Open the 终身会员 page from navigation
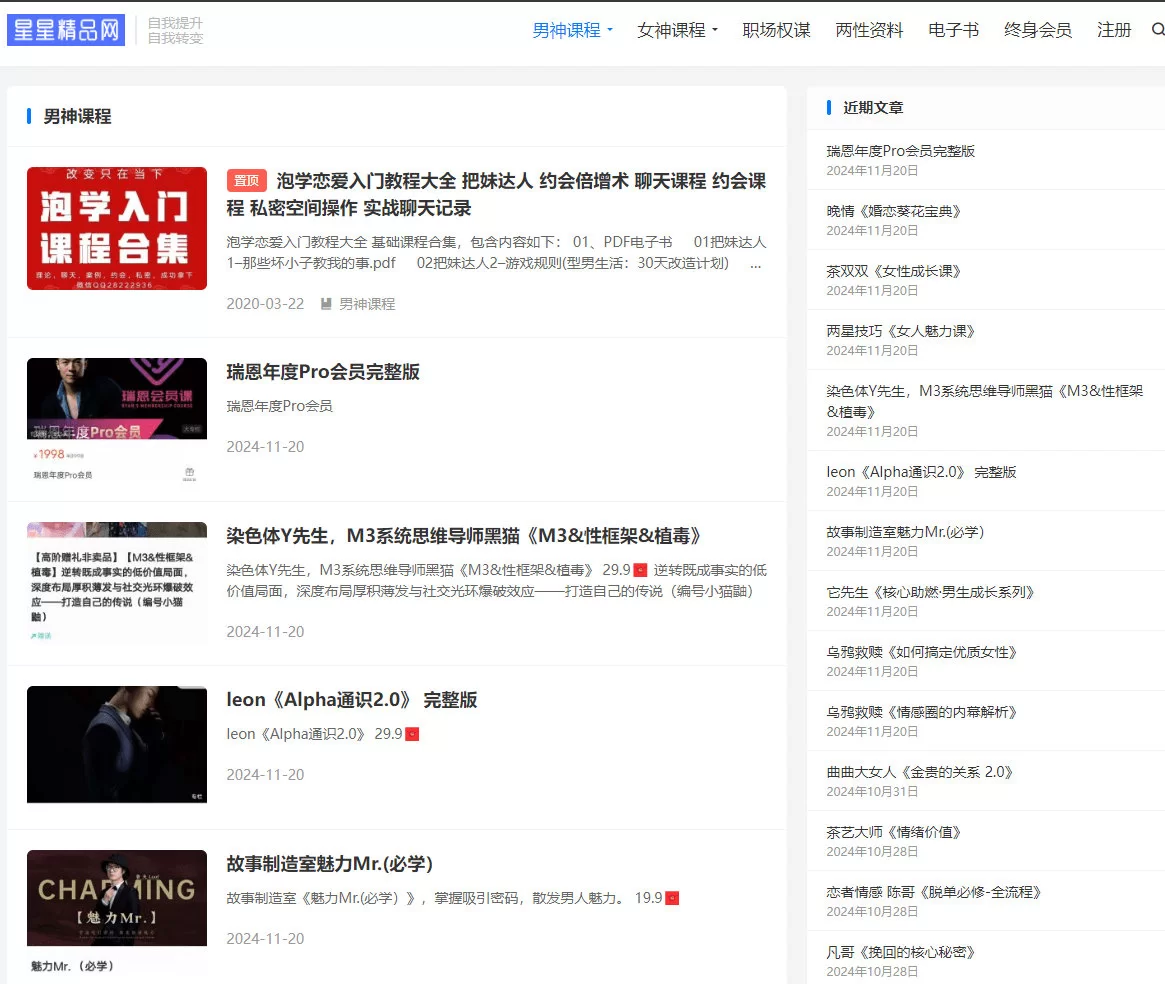Image resolution: width=1165 pixels, height=984 pixels. click(1037, 30)
